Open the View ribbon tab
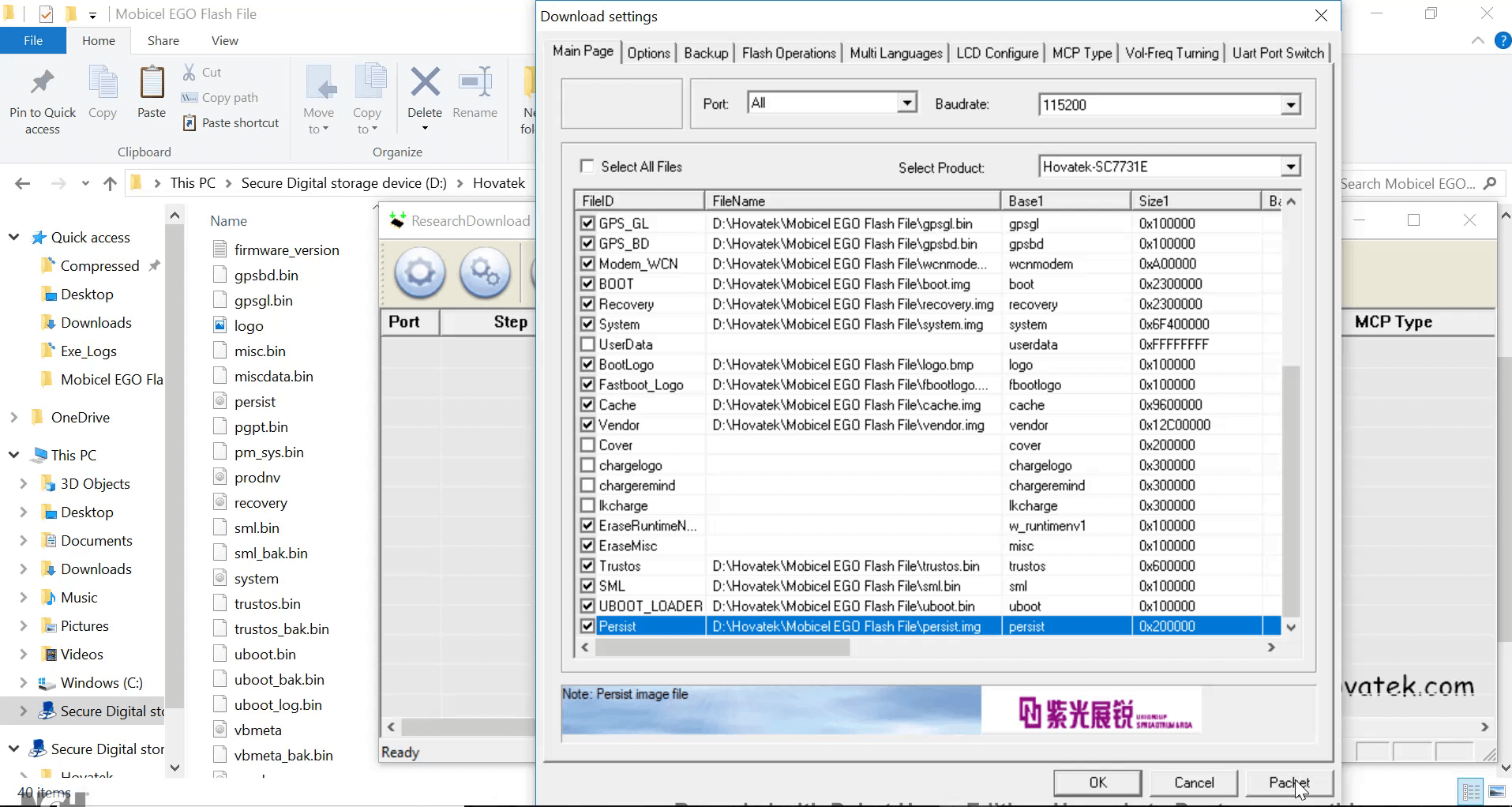The width and height of the screenshot is (1512, 807). [x=223, y=40]
